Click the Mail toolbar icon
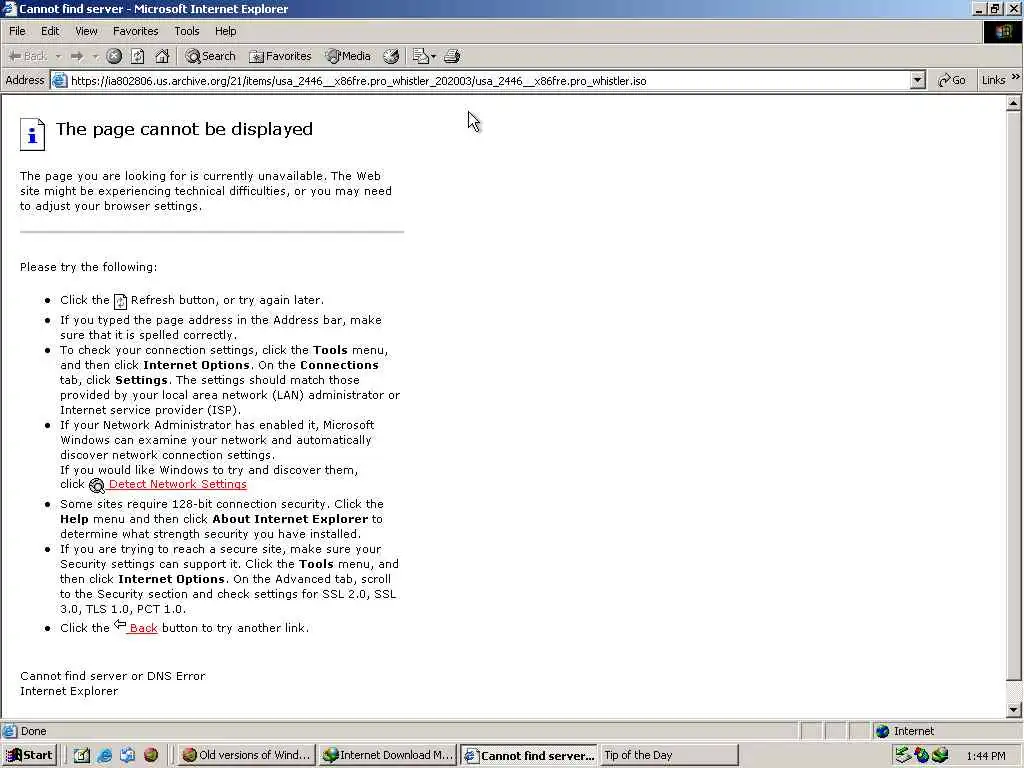This screenshot has height=768, width=1024. [x=420, y=56]
